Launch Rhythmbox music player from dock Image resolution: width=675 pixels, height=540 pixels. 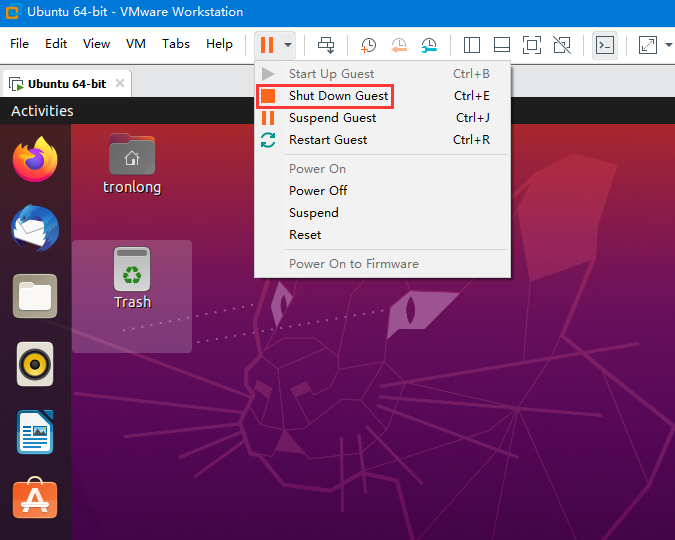pos(35,364)
